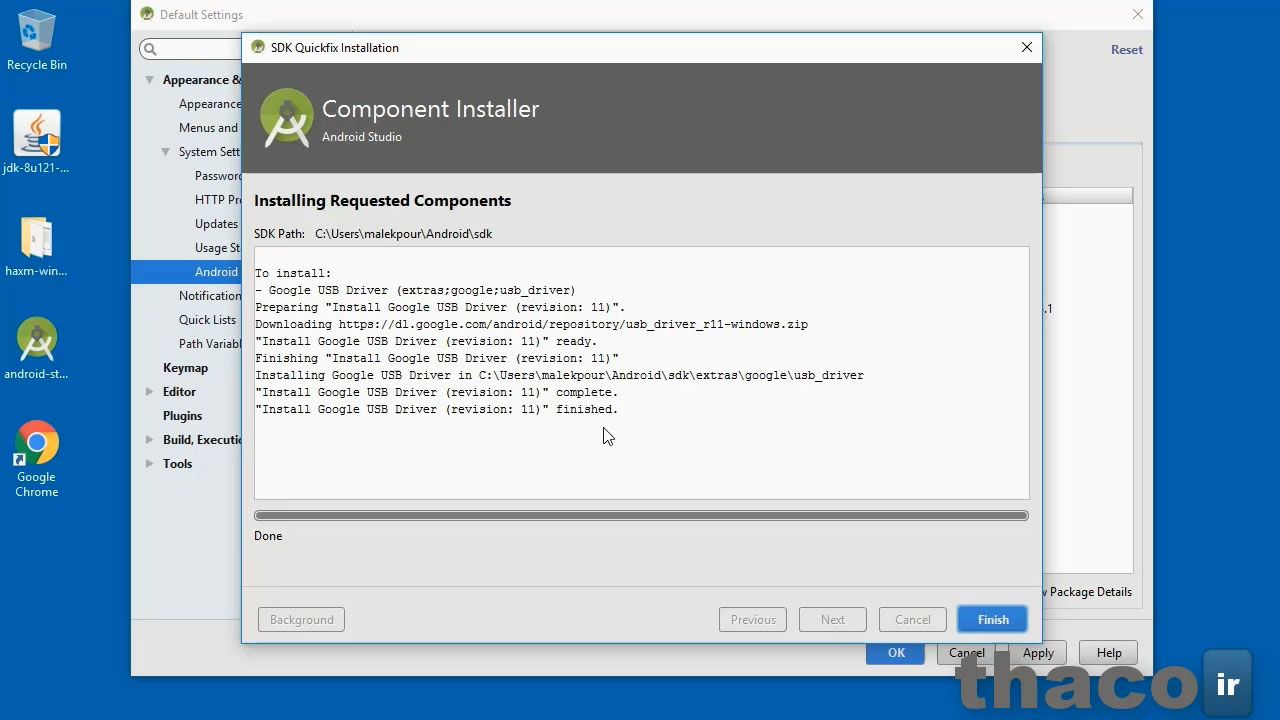This screenshot has width=1280, height=720.
Task: Click Apply in Default Settings window
Action: 1038,653
